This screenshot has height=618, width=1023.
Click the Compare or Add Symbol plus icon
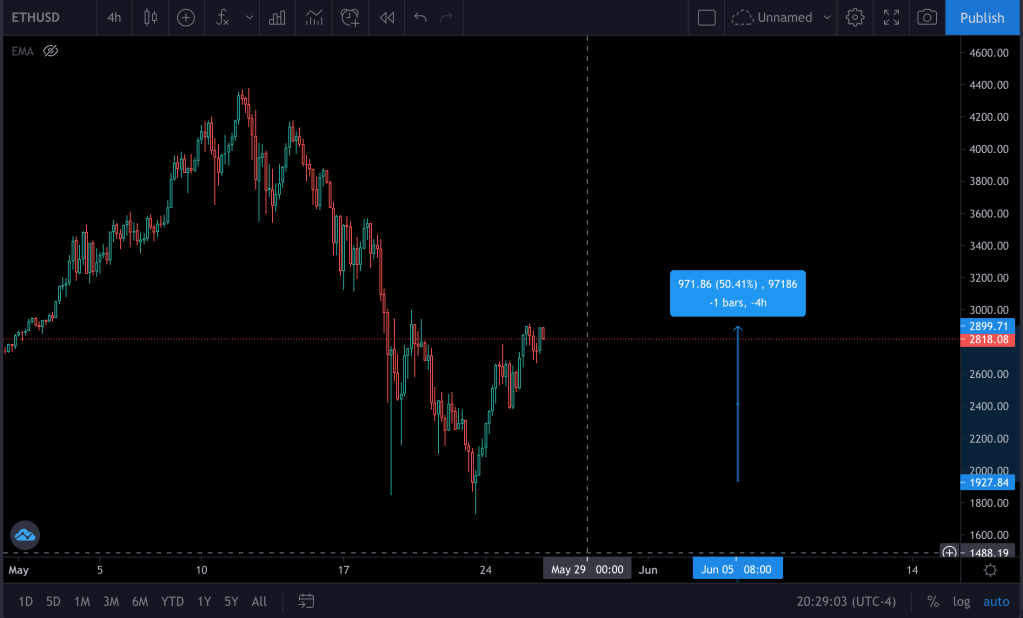185,17
